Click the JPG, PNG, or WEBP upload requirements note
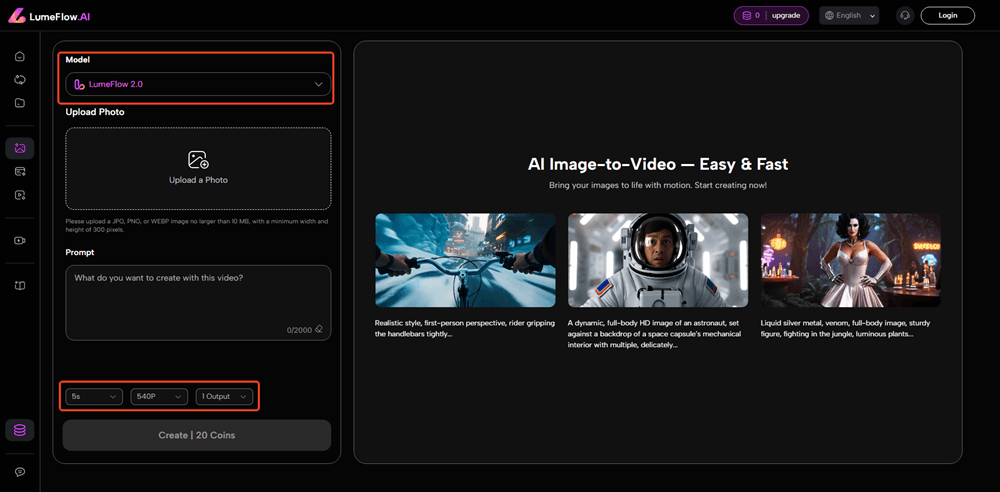 click(x=197, y=225)
